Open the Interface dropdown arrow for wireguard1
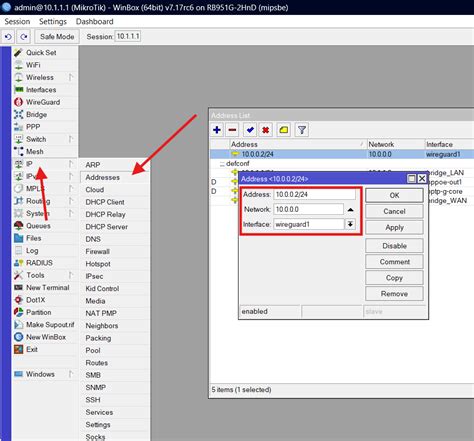 pos(350,224)
